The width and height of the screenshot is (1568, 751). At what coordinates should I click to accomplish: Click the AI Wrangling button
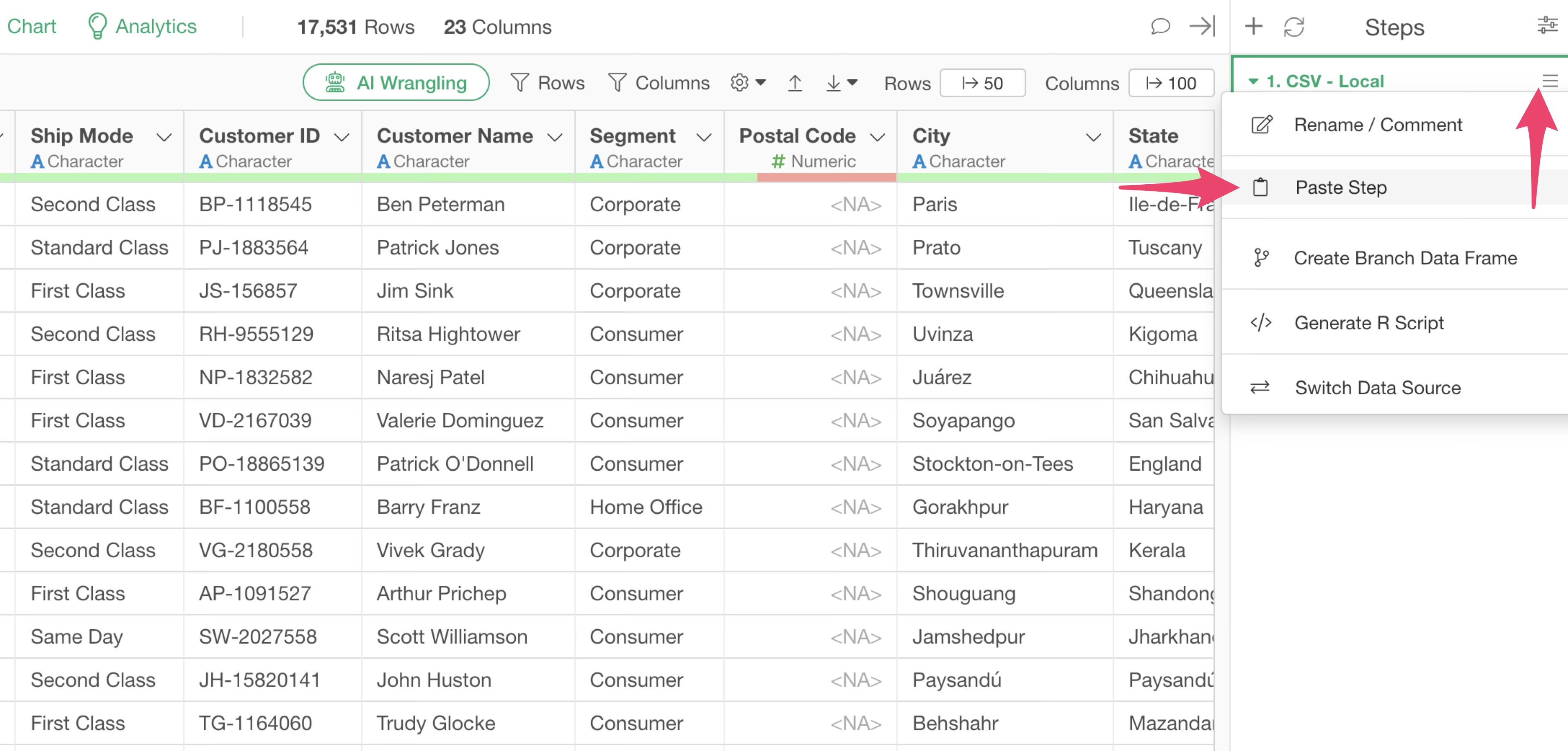(x=396, y=83)
